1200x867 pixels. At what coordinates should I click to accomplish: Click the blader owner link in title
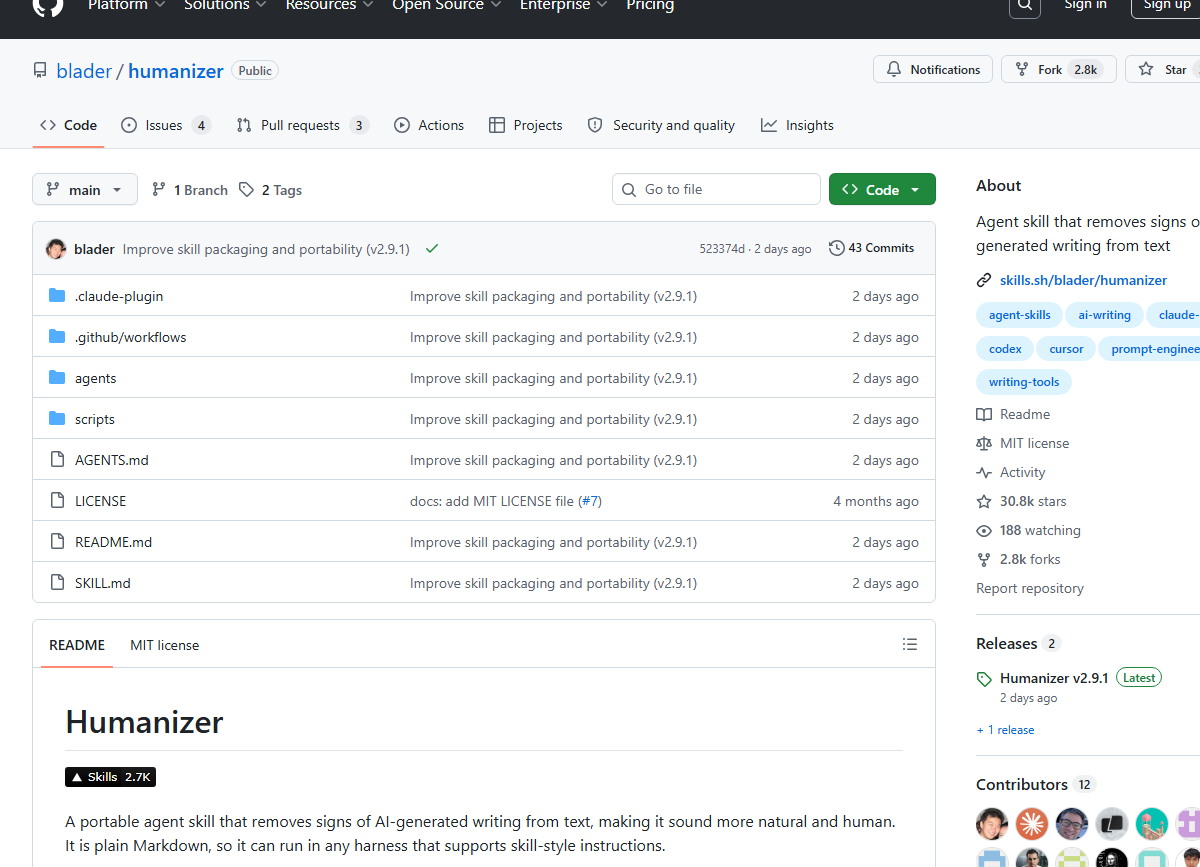[84, 71]
